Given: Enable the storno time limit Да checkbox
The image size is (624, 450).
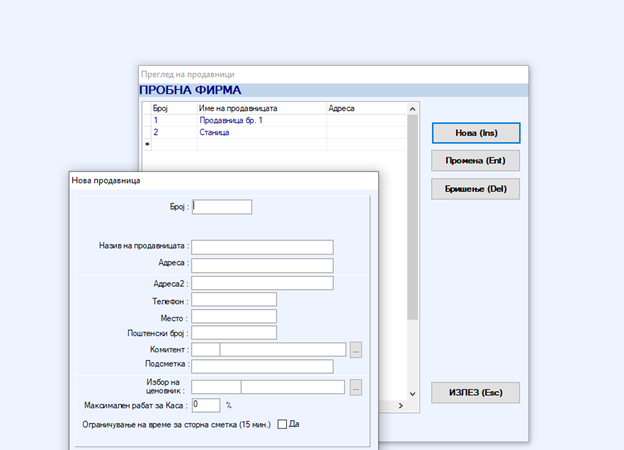Looking at the screenshot, I should coord(282,424).
